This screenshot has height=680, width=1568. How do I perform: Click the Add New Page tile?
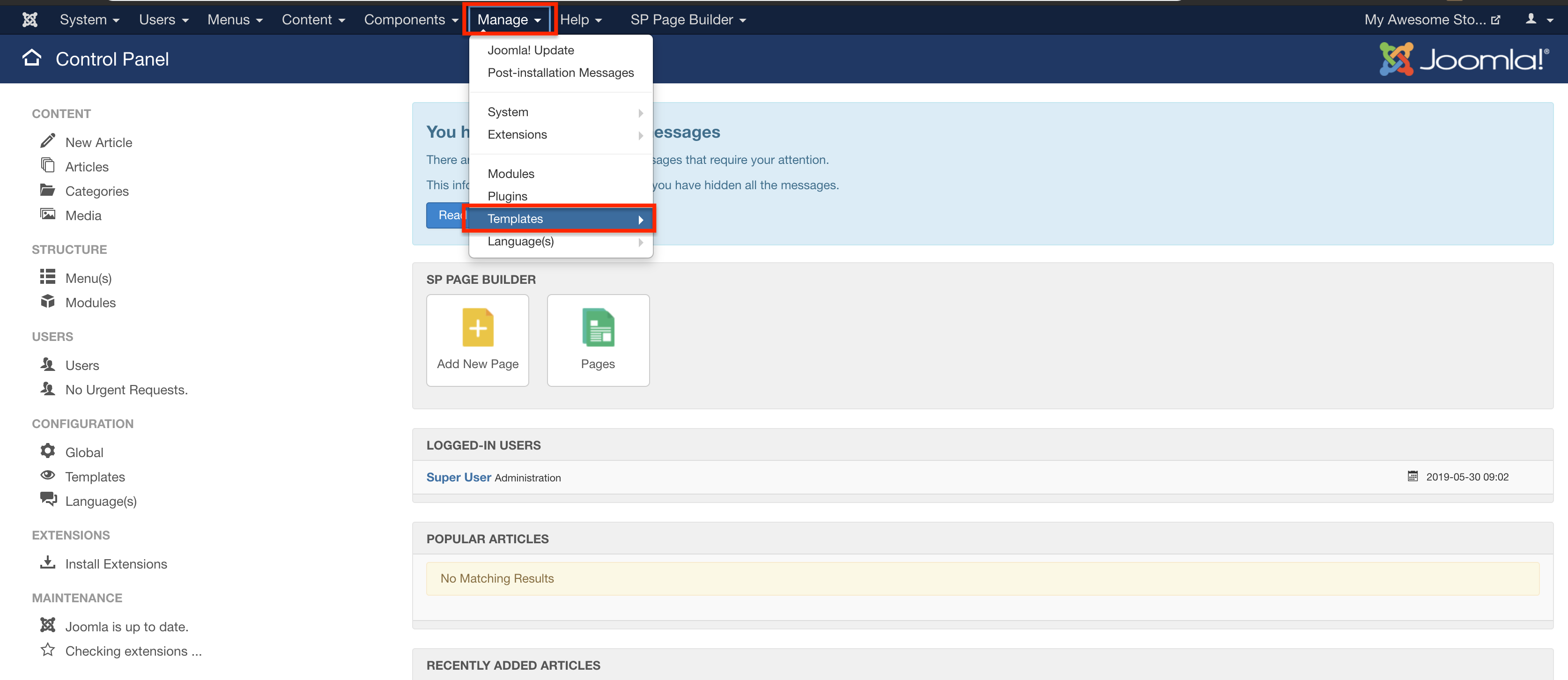pos(478,340)
